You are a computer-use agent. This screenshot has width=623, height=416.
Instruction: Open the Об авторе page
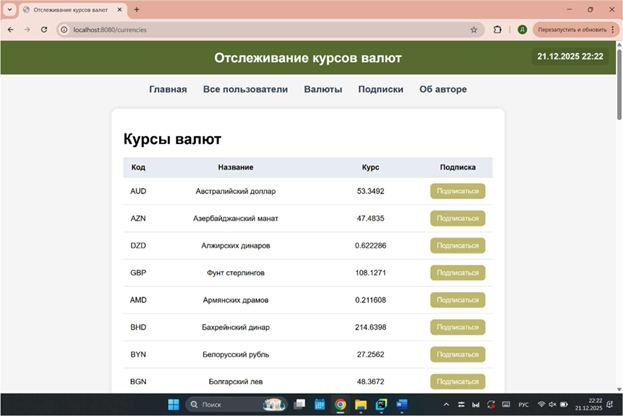[x=443, y=89]
